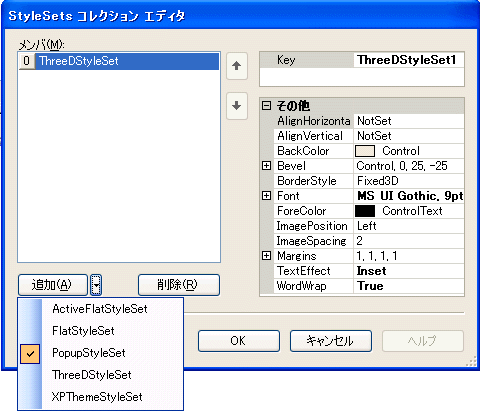Image resolution: width=480 pixels, height=413 pixels.
Task: Click the ヘルプ help button
Action: point(423,341)
